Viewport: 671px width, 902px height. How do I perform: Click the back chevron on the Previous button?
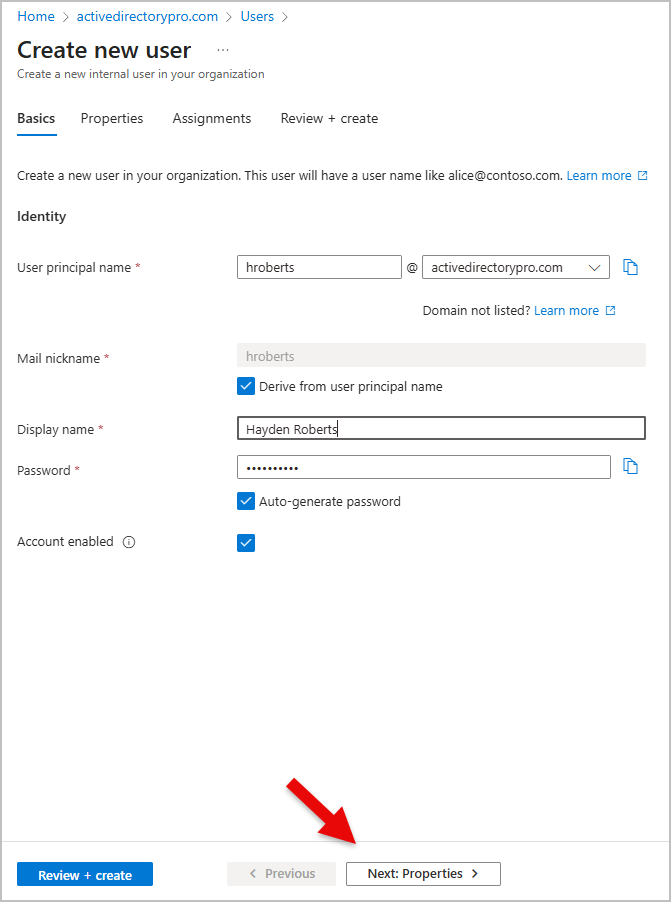252,873
